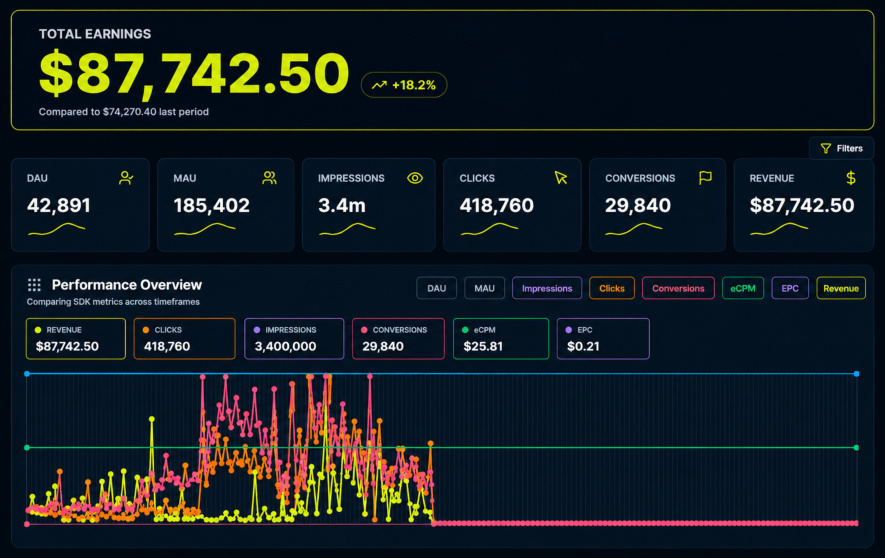The height and width of the screenshot is (558, 885).
Task: Click the blue line's right endpoint marker
Action: 856,374
